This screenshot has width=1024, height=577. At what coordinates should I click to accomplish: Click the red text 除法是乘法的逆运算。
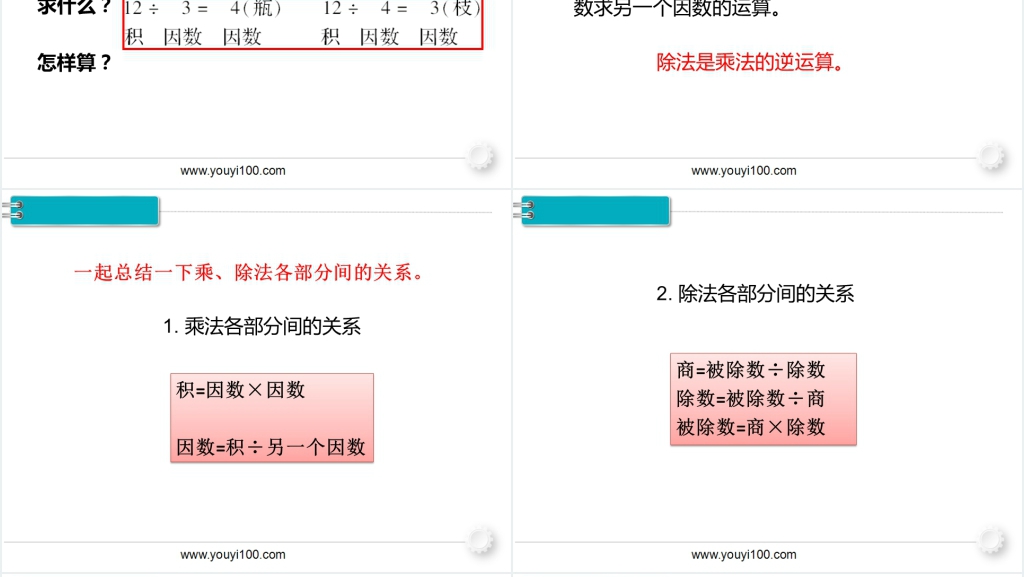coord(749,63)
